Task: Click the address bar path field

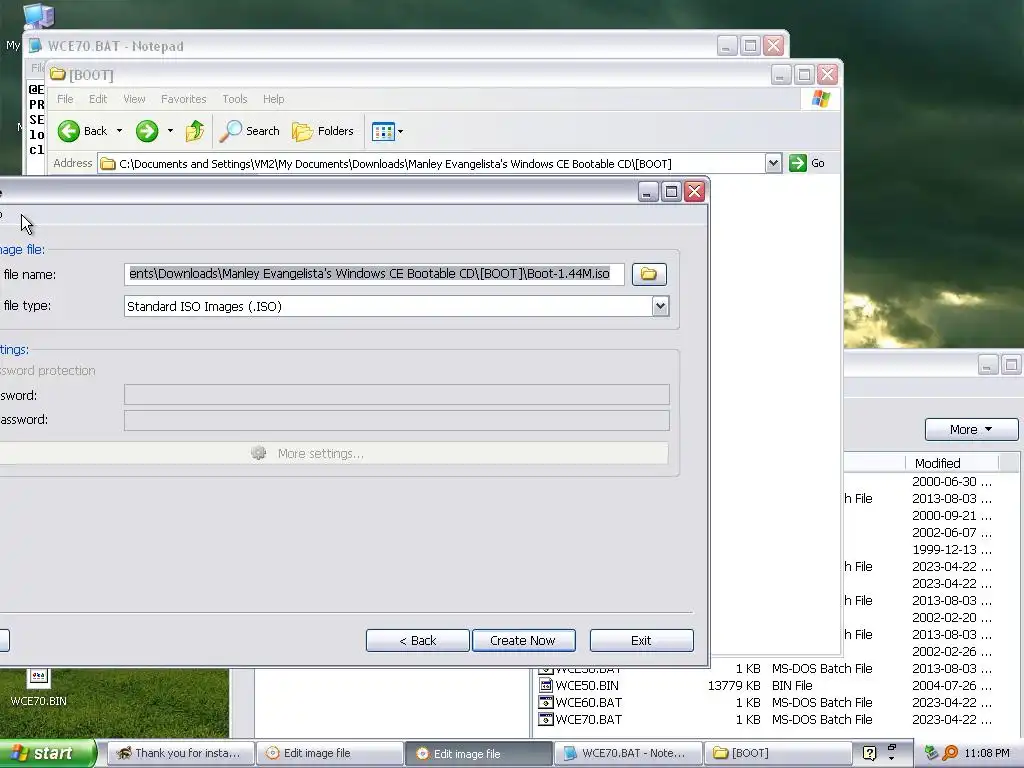Action: [x=431, y=163]
